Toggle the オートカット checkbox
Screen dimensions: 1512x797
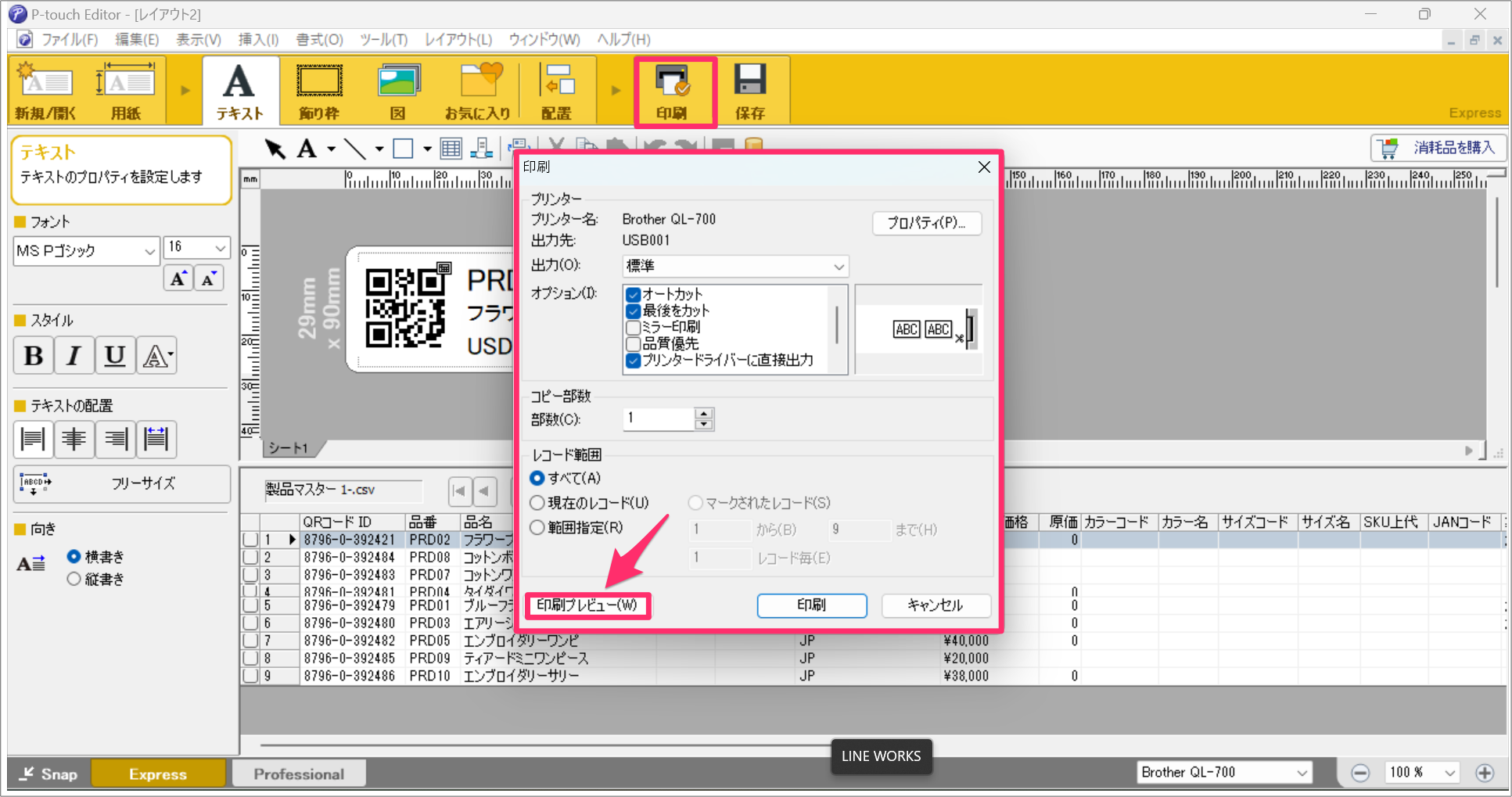coord(634,295)
